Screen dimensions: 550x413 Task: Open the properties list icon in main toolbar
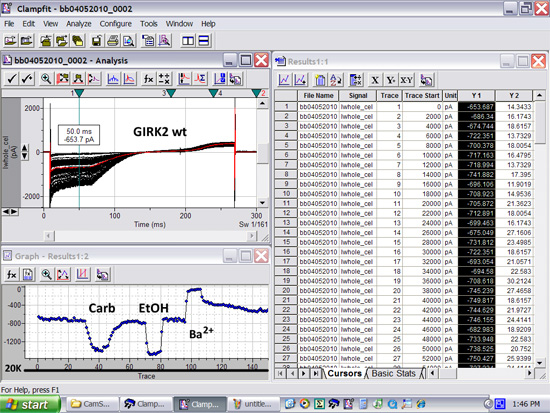tap(148, 41)
